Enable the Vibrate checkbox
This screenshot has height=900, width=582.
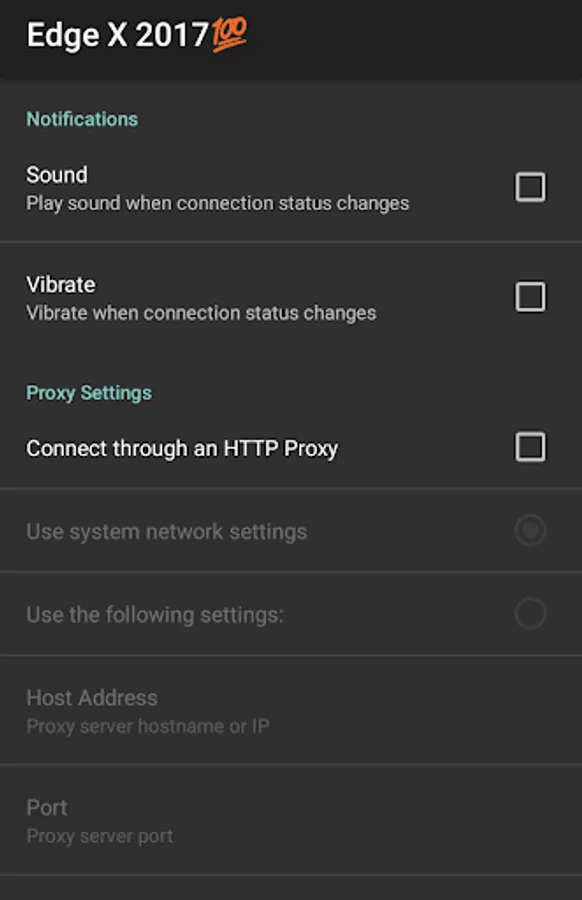[531, 296]
